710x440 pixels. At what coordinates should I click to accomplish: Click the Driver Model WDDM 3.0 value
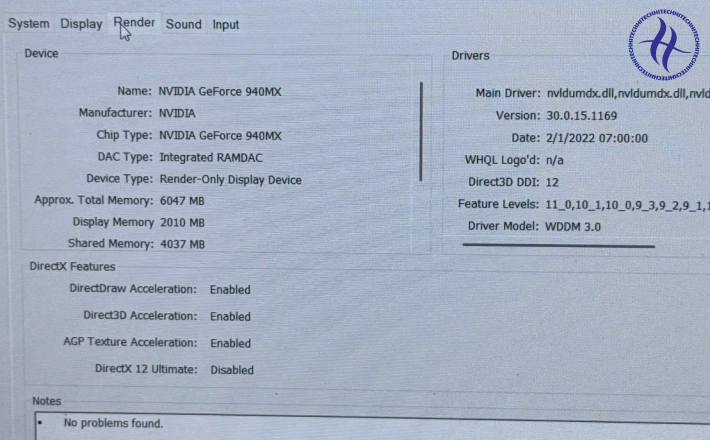pos(573,226)
